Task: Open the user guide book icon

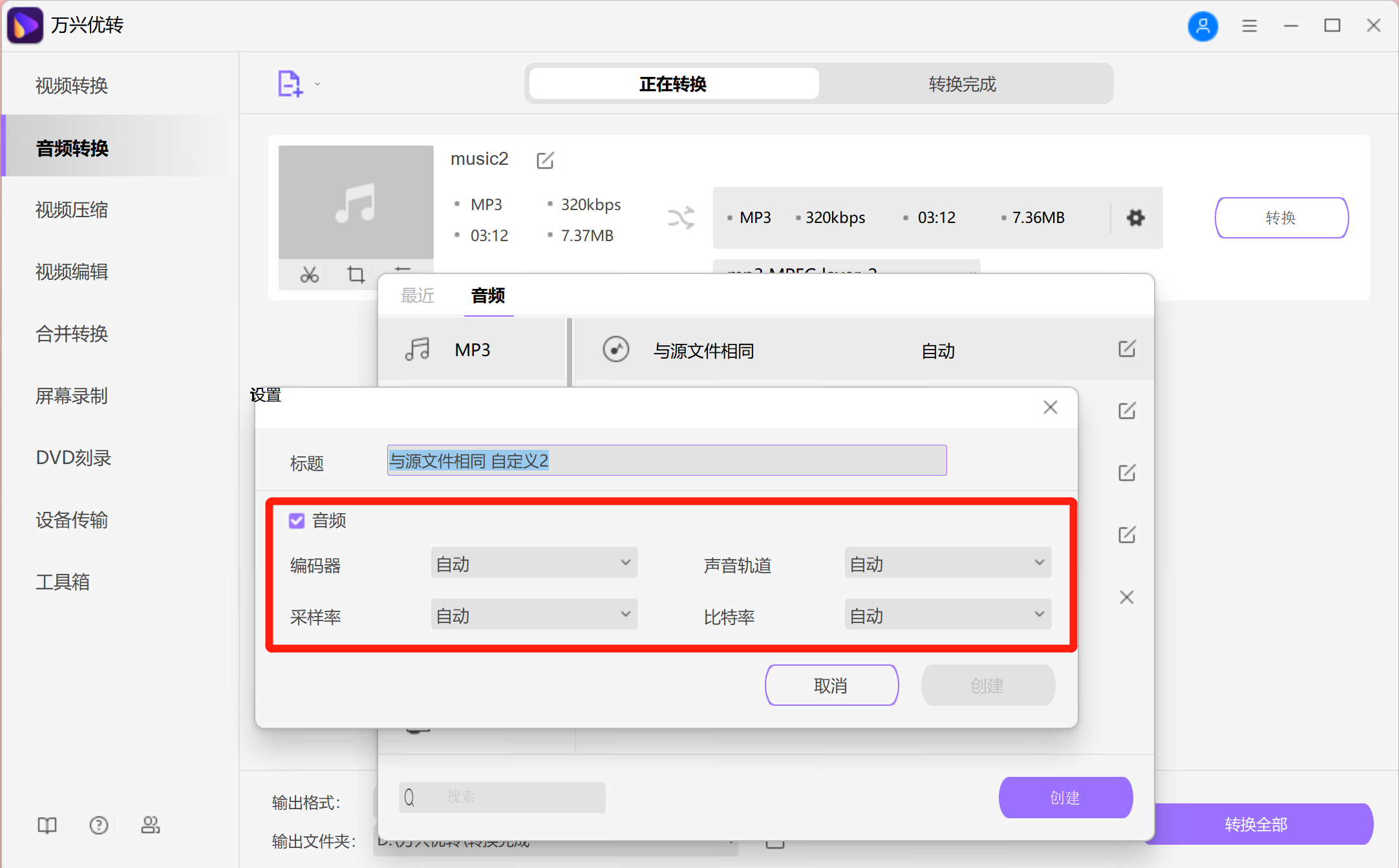Action: tap(47, 825)
